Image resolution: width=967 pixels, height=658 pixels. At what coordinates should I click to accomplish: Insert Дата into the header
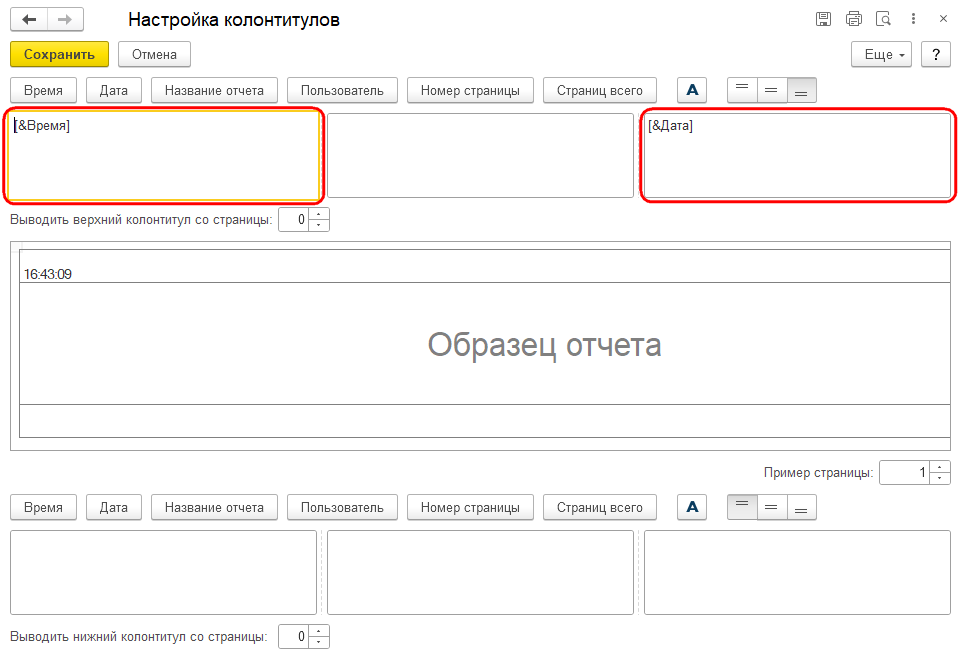[113, 91]
